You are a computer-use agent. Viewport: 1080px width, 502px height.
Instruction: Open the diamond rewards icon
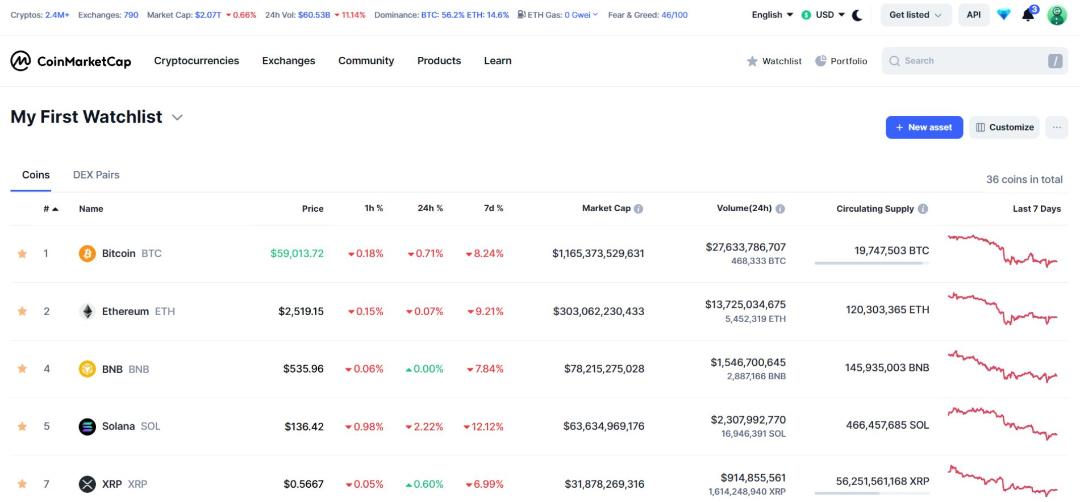coord(1004,14)
